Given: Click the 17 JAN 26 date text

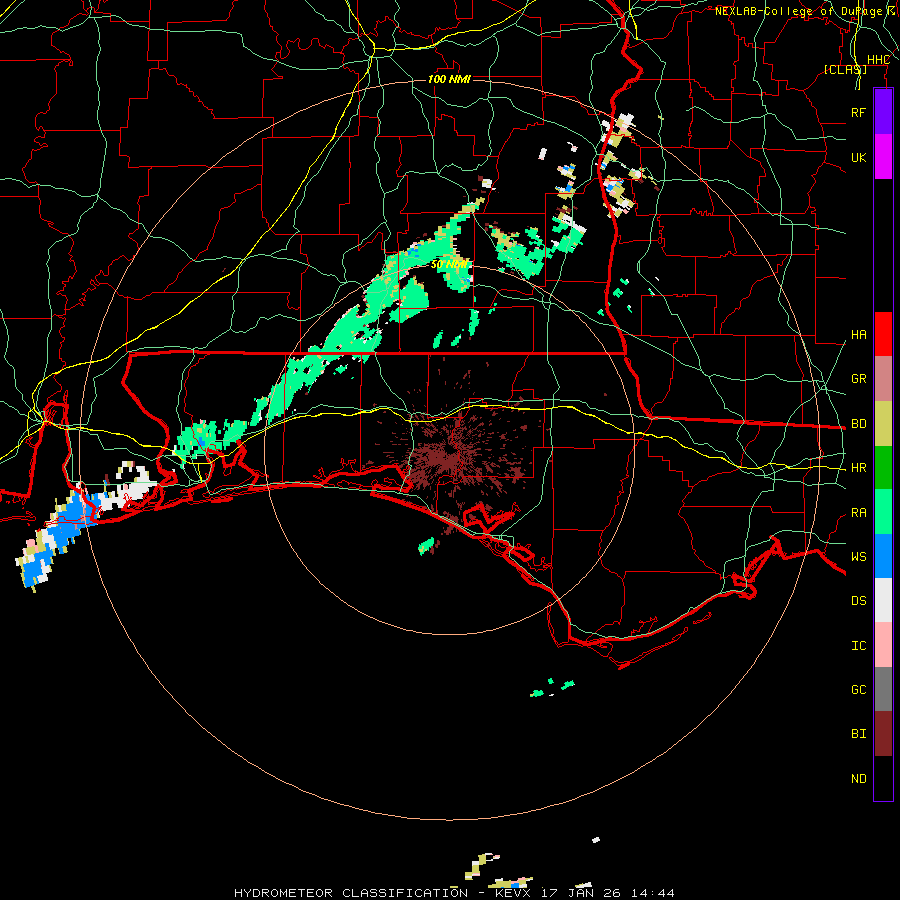Looking at the screenshot, I should click(x=581, y=893).
